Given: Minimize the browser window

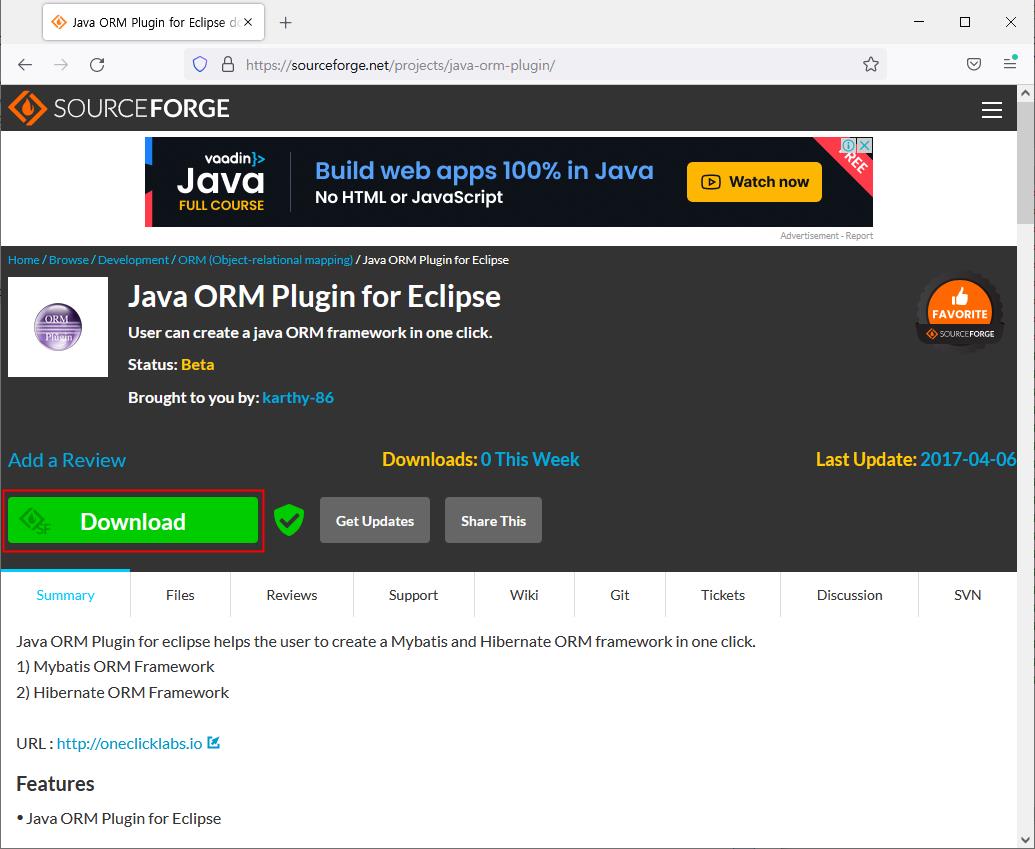Looking at the screenshot, I should [x=919, y=22].
